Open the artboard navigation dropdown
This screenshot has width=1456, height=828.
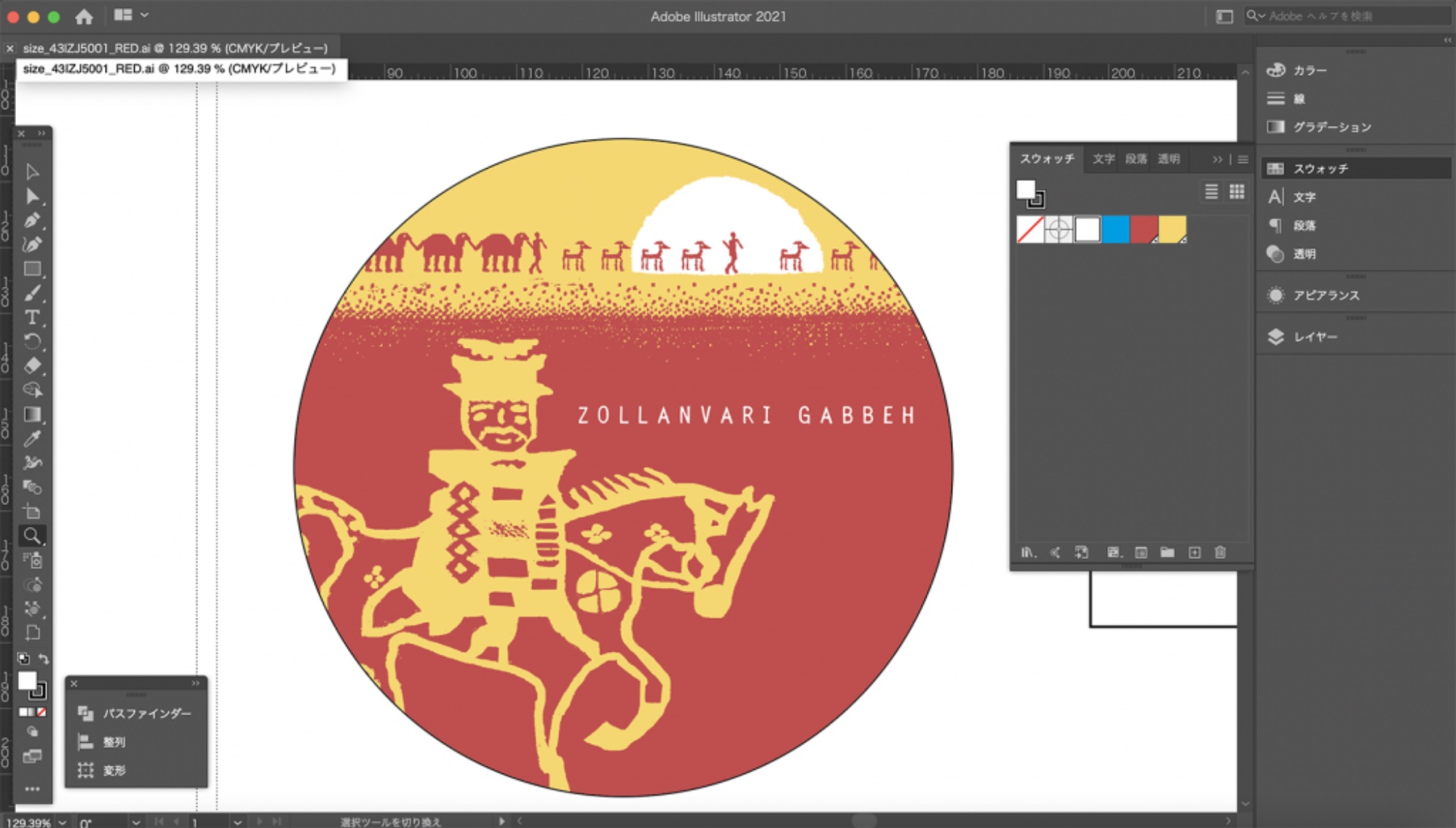click(237, 822)
